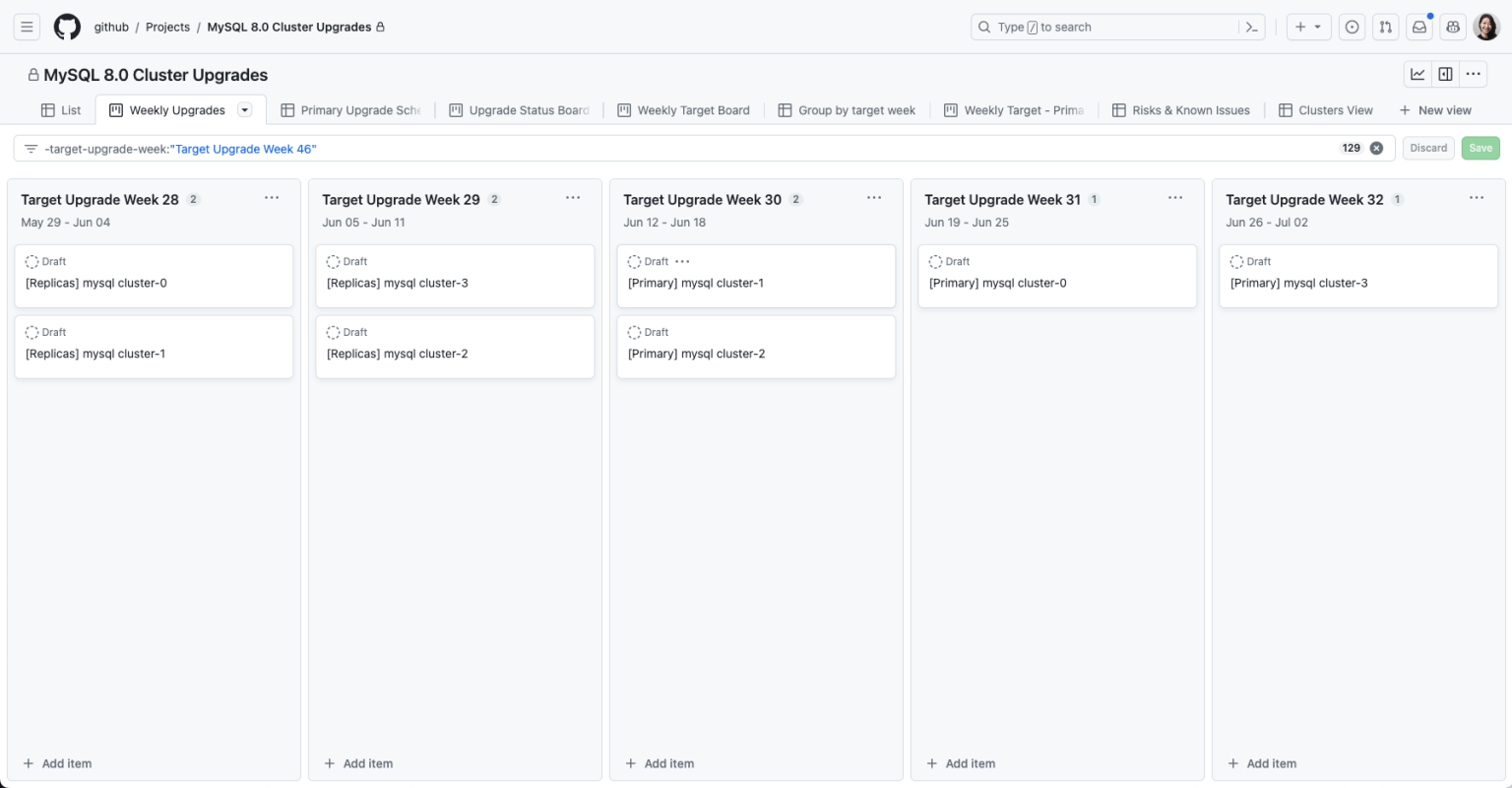The image size is (1512, 788).
Task: Open the create new plus dropdown
Action: tap(1308, 27)
